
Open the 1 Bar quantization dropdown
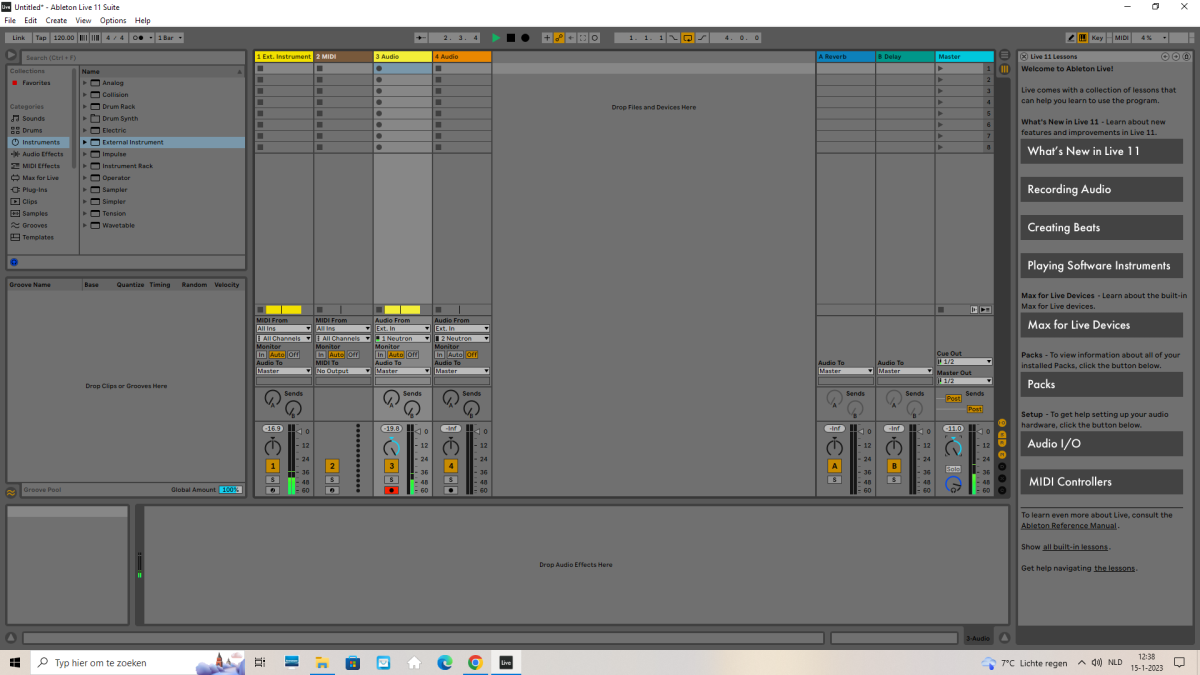(170, 38)
